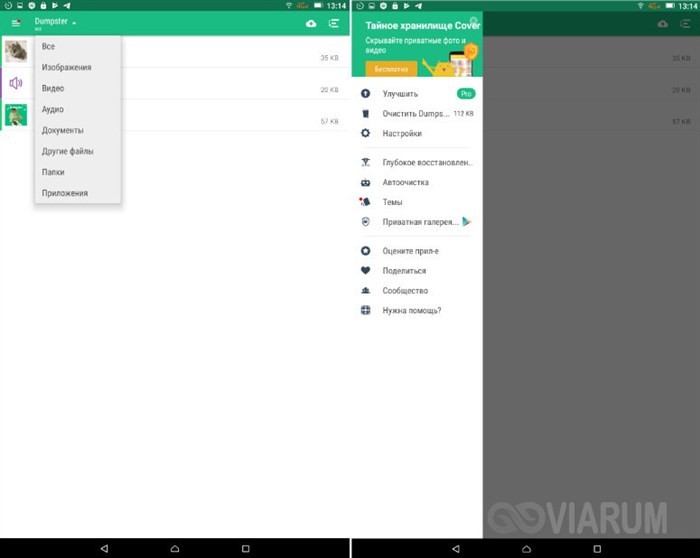
Task: Select Приложения filter entry
Action: tap(65, 193)
